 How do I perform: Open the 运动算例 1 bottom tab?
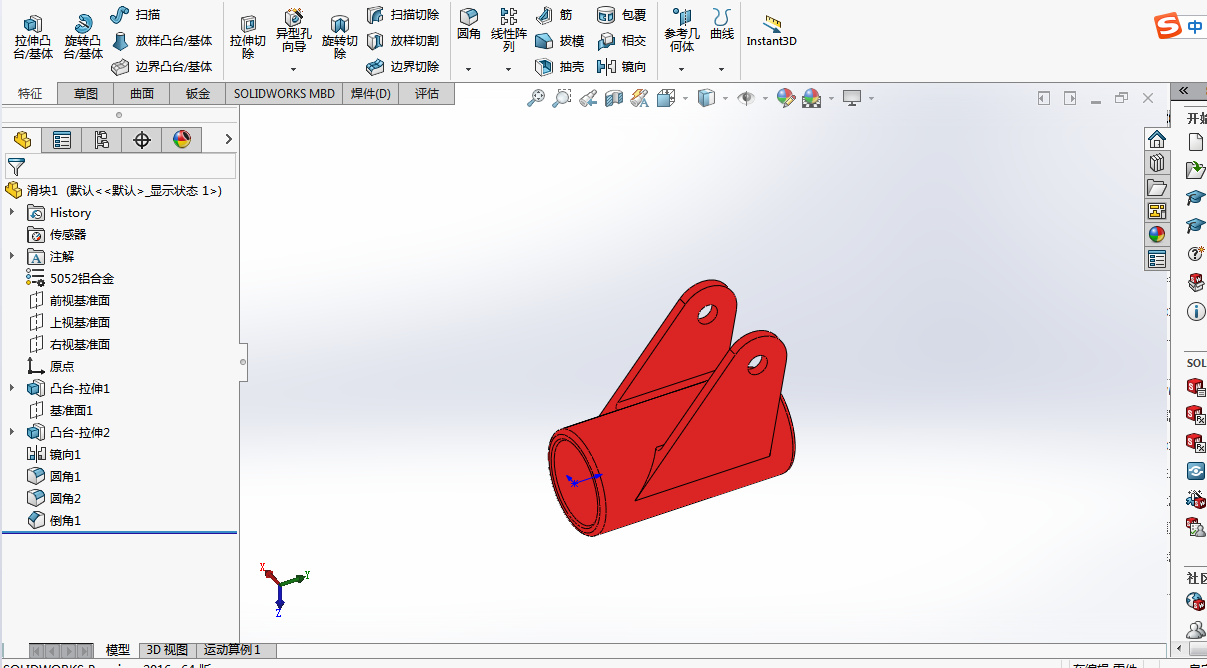[x=232, y=650]
